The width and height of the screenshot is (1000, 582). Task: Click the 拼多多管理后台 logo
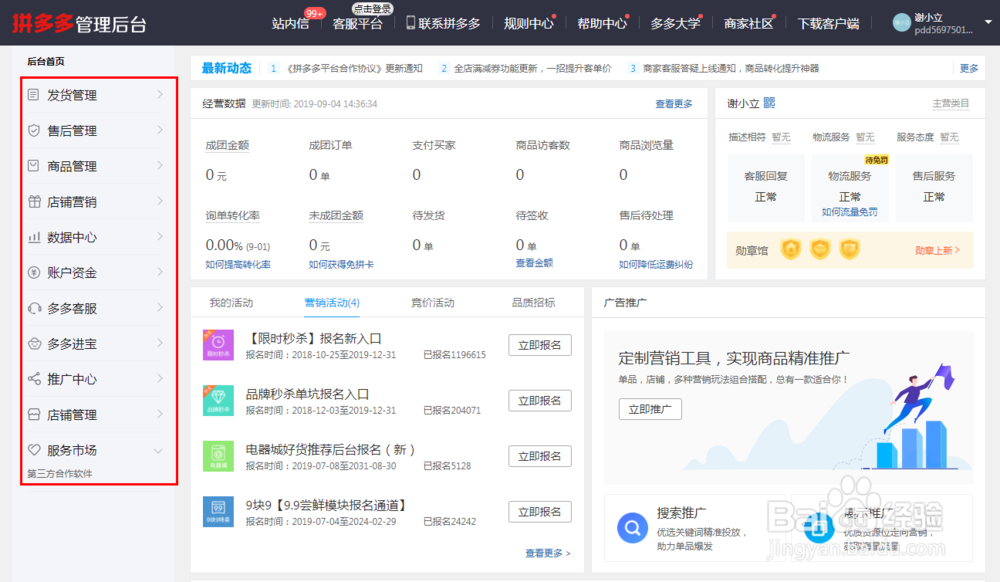tap(80, 24)
